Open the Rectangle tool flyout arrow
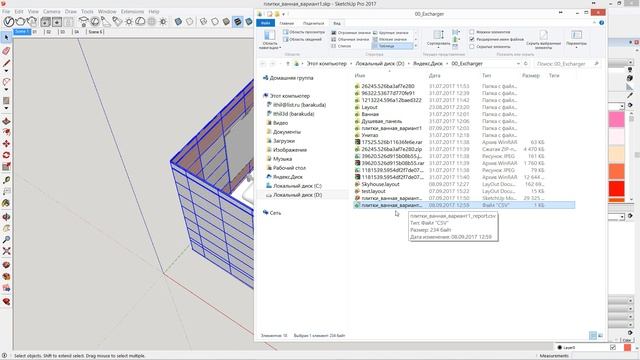The image size is (640, 360). (6, 108)
